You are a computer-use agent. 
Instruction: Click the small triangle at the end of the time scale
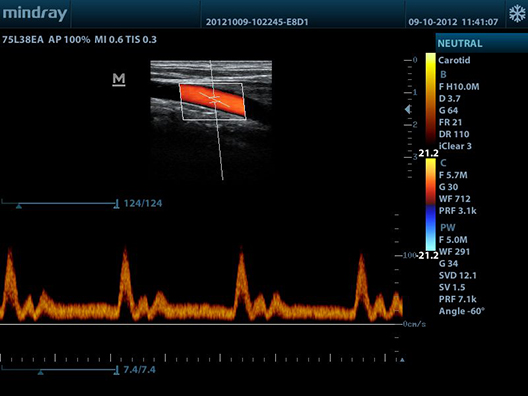(402, 360)
